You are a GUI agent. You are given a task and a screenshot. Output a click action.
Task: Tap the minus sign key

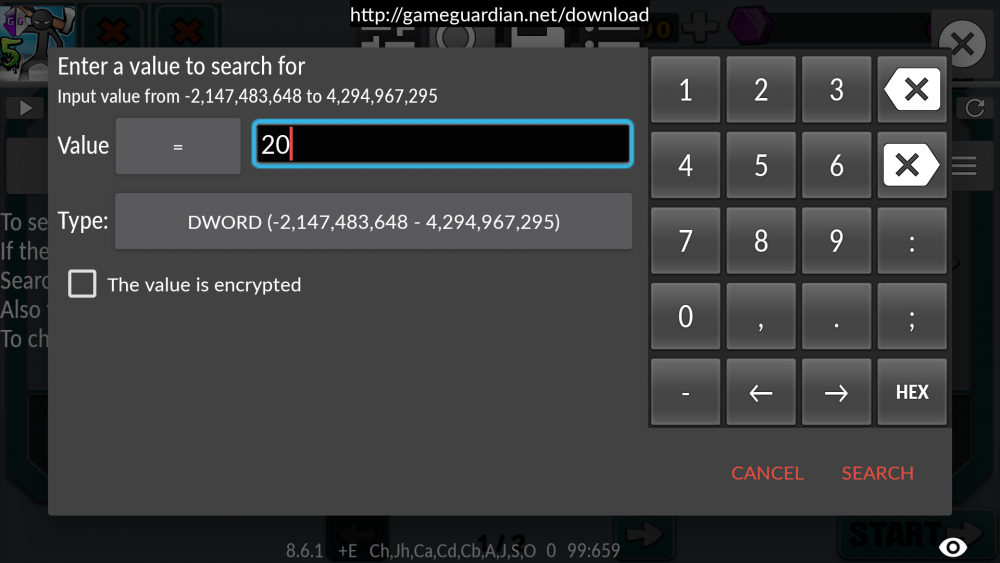click(x=686, y=392)
